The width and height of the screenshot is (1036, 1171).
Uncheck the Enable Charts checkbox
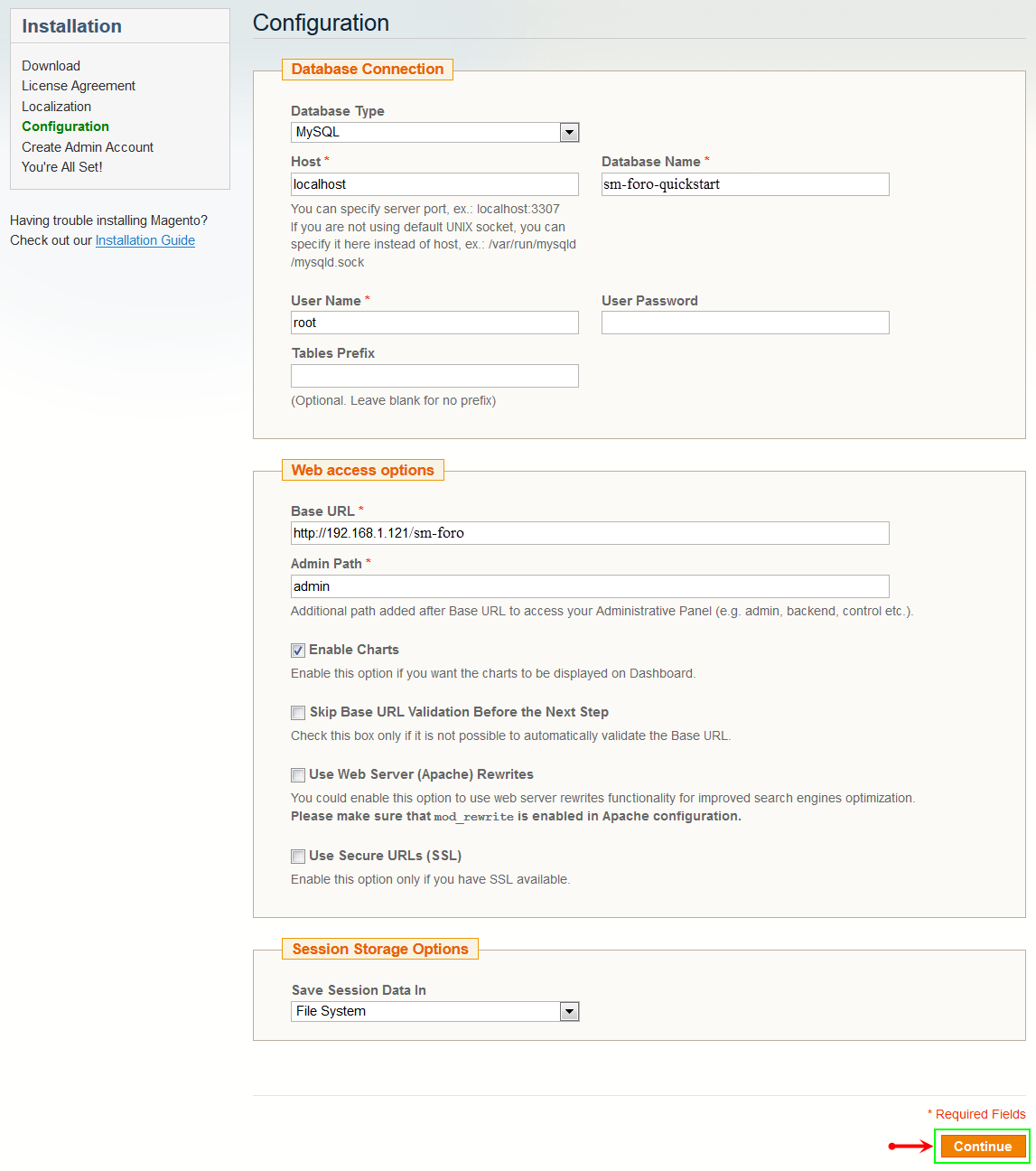click(x=298, y=651)
